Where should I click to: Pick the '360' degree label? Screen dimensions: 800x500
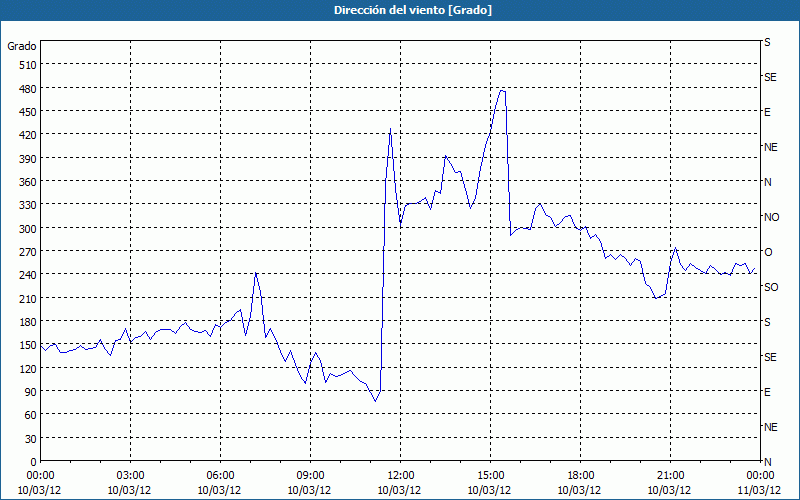[28, 182]
